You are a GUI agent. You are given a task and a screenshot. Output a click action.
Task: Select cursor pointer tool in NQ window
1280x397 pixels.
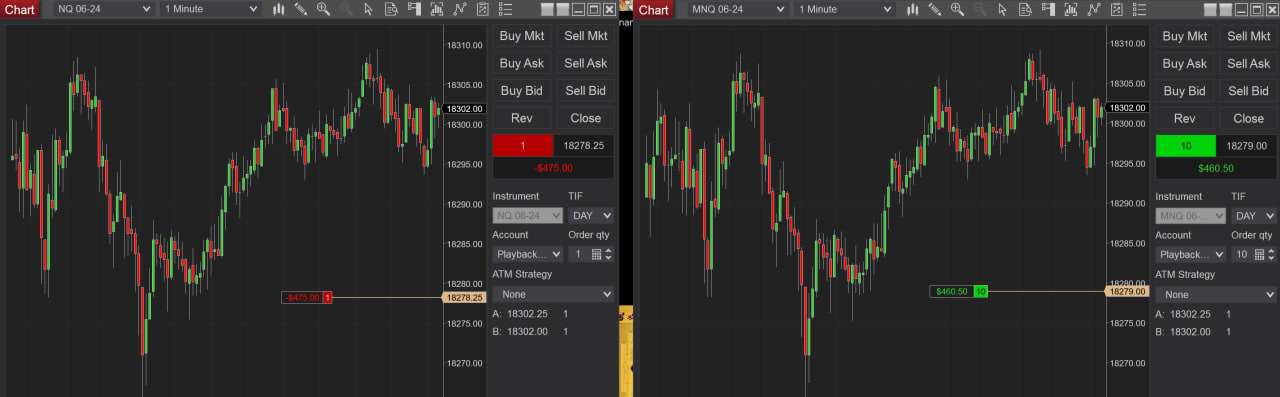pyautogui.click(x=369, y=9)
